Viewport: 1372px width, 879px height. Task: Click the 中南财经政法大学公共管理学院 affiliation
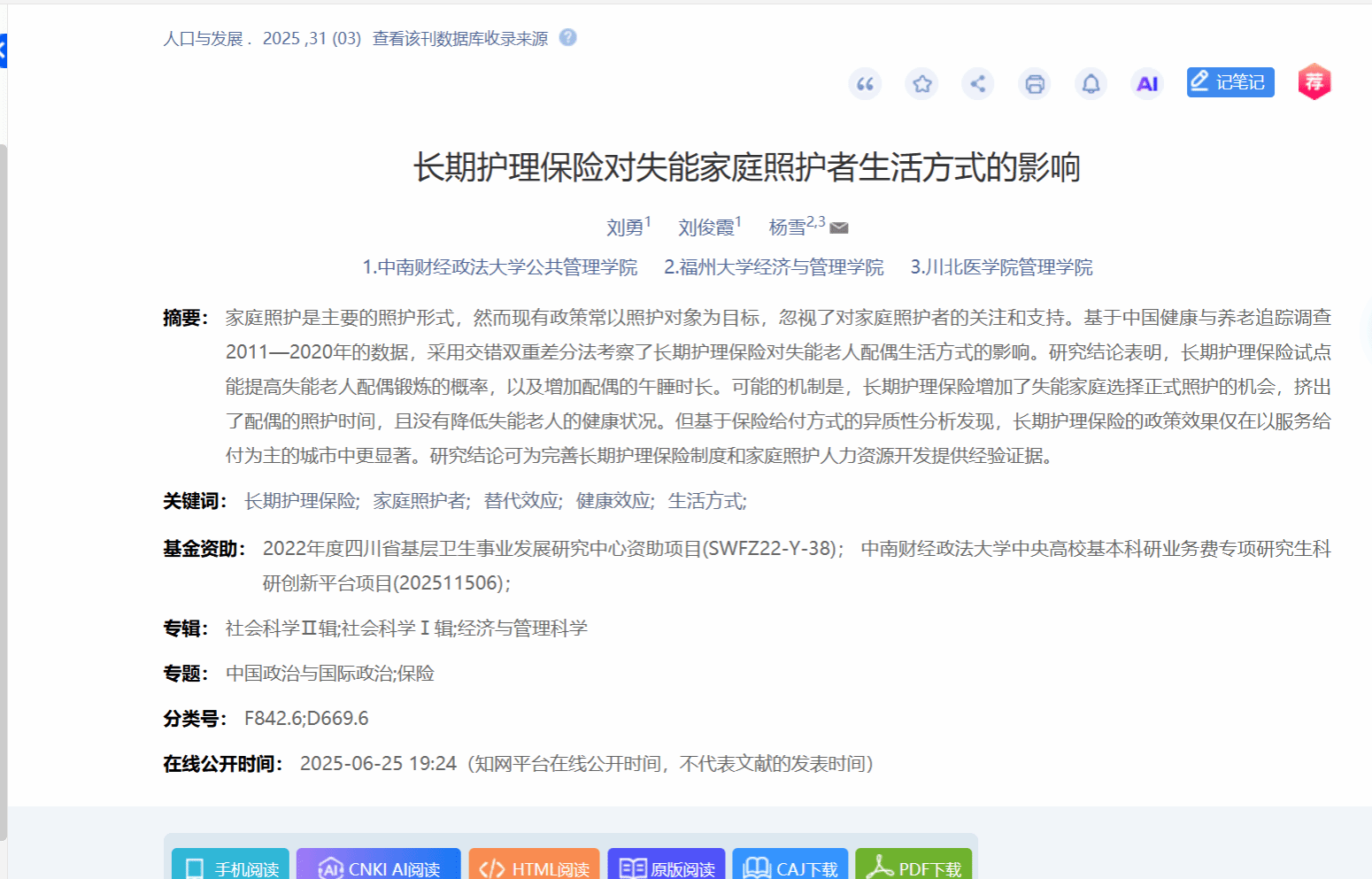coord(500,267)
